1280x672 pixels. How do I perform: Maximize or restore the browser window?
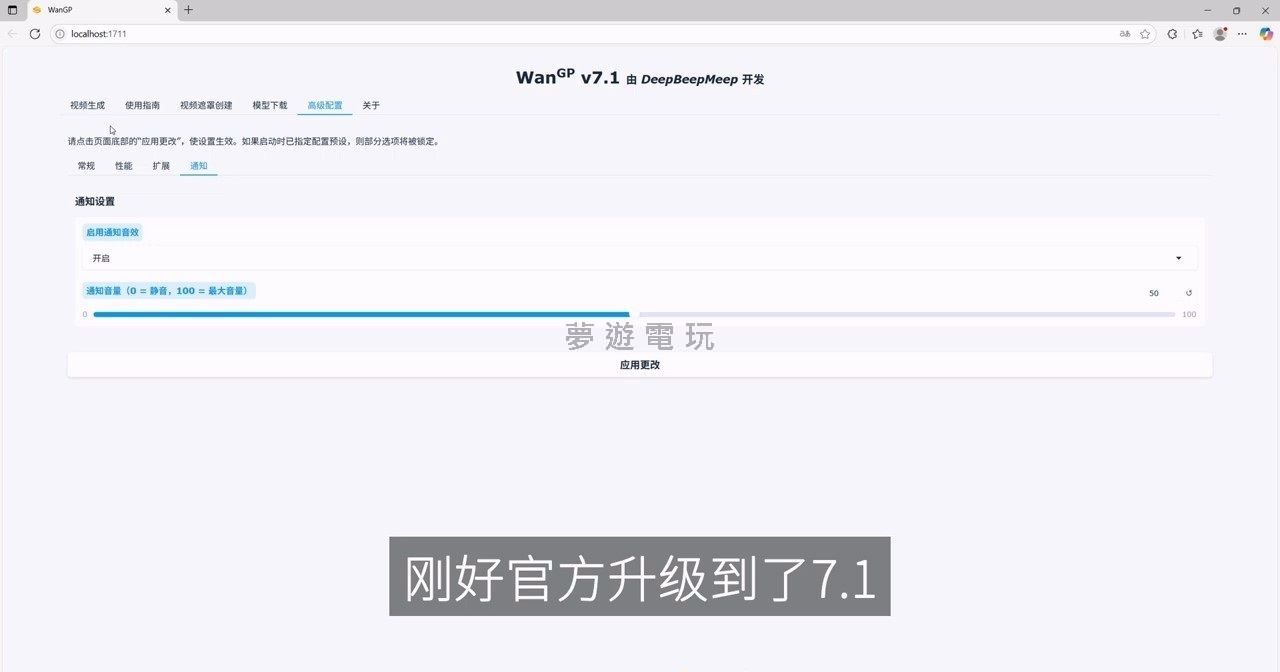[x=1236, y=10]
